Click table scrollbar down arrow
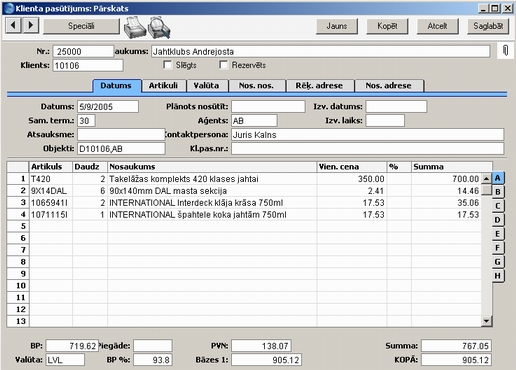 pyautogui.click(x=487, y=321)
